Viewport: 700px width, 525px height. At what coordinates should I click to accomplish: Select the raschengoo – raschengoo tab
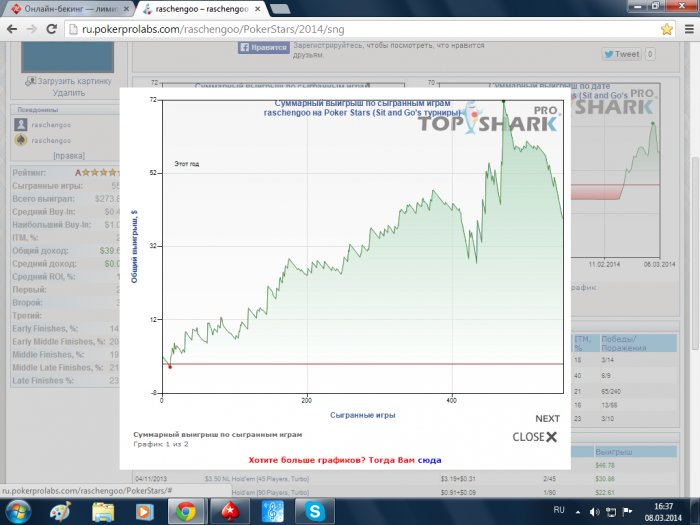tap(201, 8)
